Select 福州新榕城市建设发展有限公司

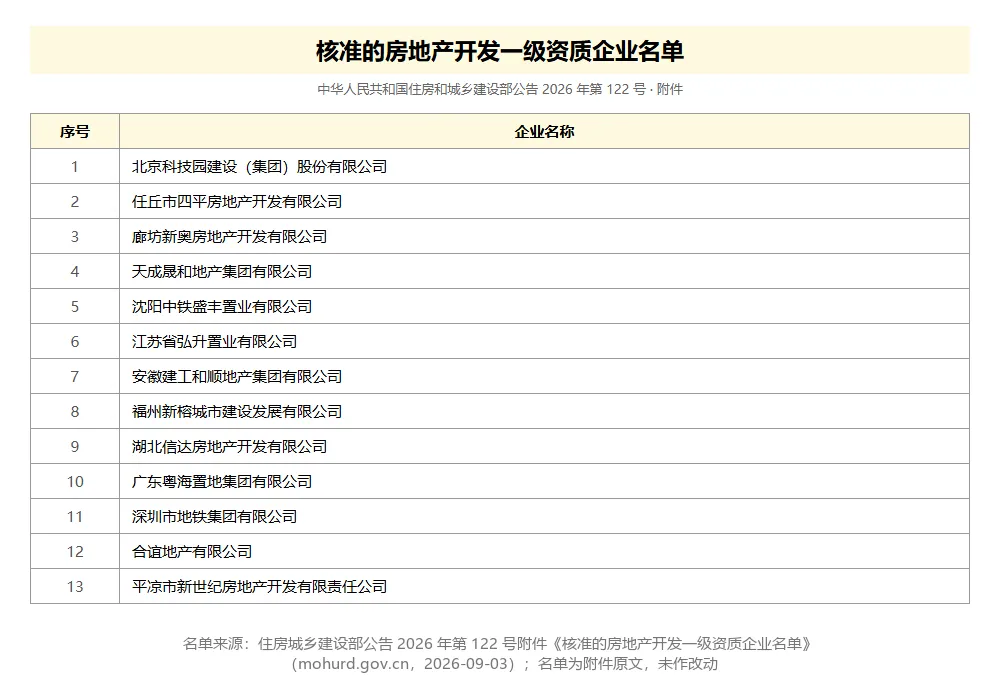pos(237,412)
